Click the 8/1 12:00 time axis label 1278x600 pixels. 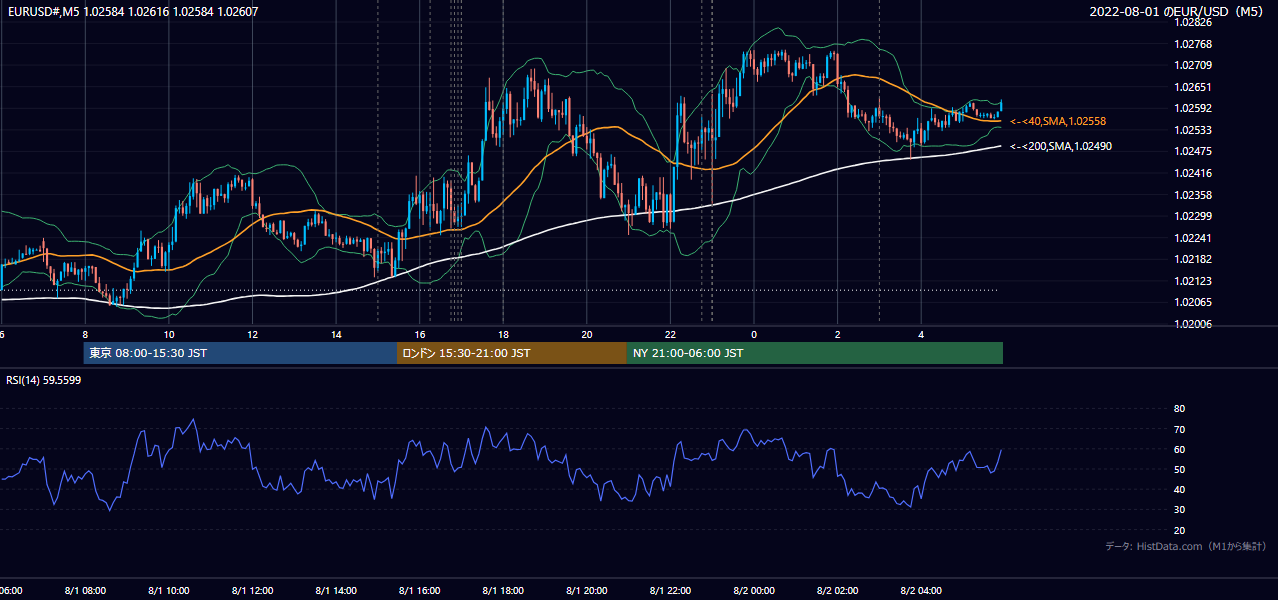point(252,591)
